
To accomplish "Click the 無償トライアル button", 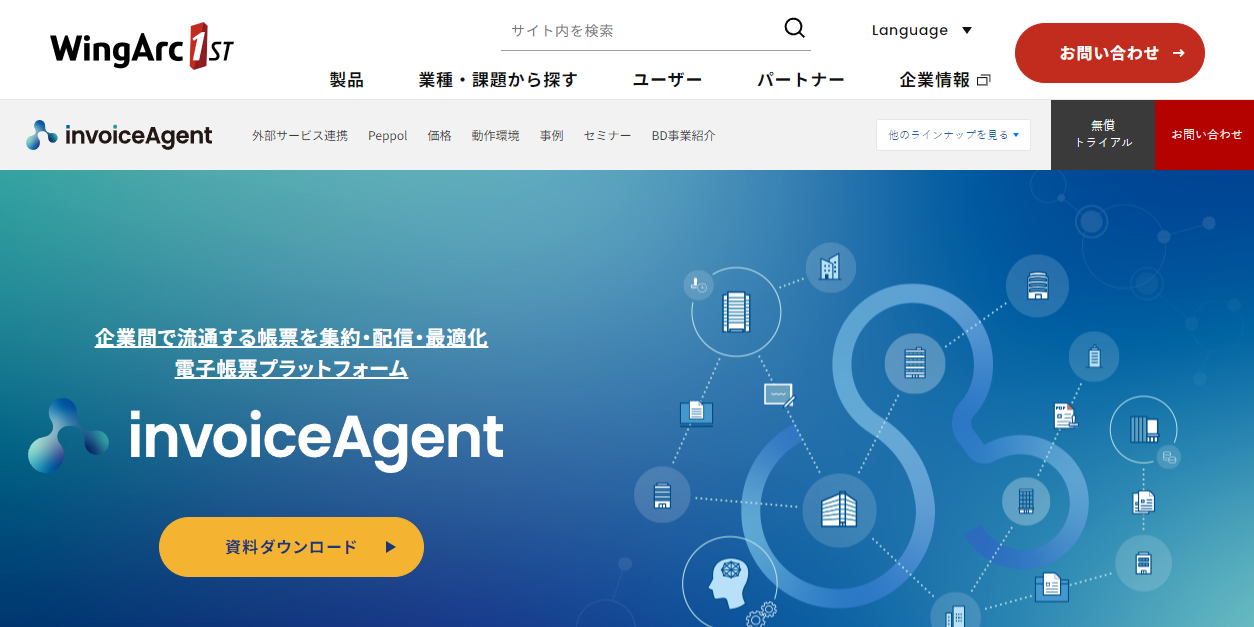I will [x=1103, y=134].
